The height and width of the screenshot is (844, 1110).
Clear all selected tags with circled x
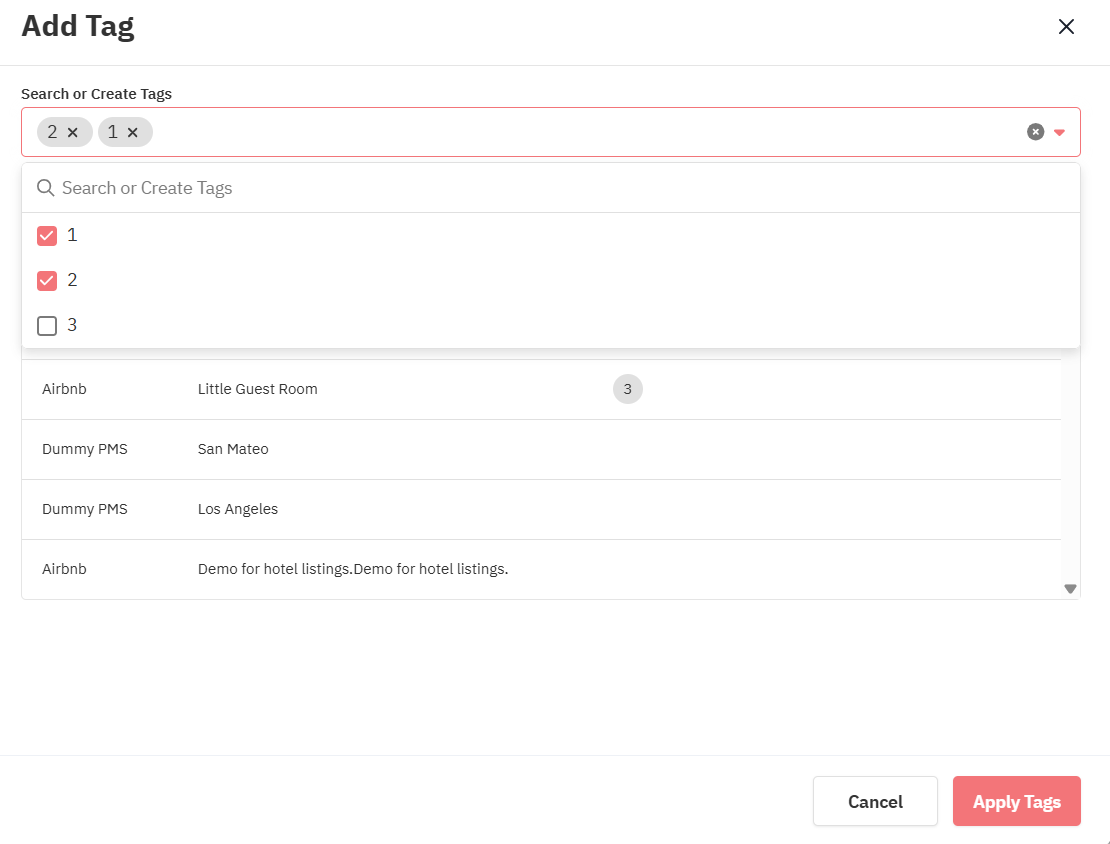point(1036,132)
